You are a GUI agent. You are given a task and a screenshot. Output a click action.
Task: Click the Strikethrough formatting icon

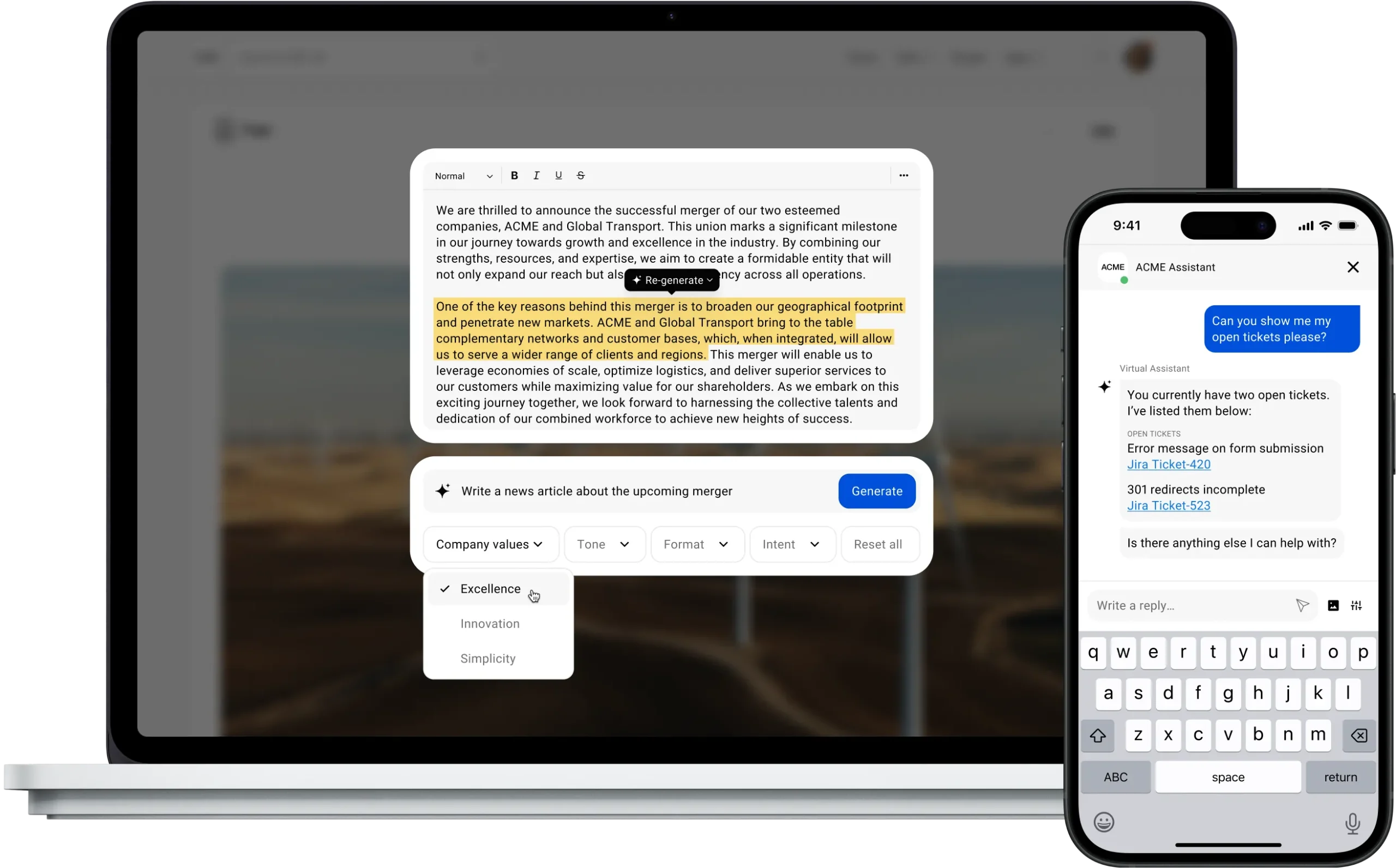(x=580, y=175)
